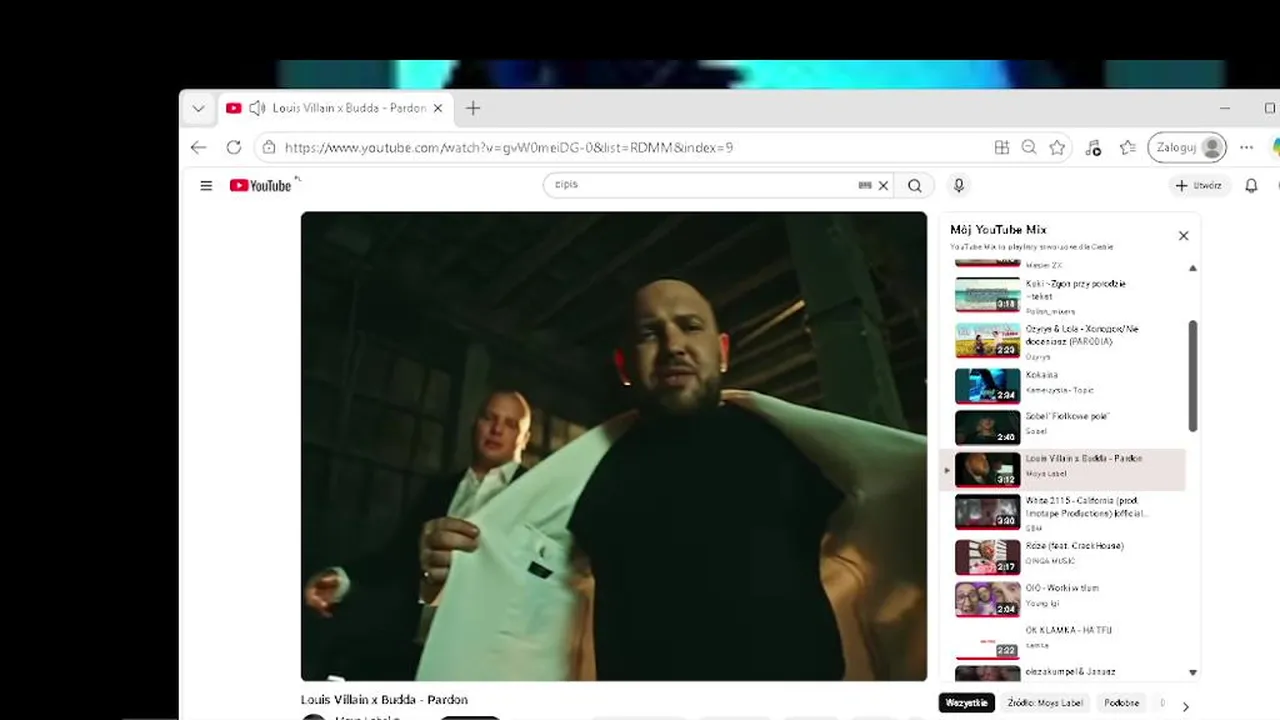Select current Louis Villain x Budda - Pardon entry
This screenshot has width=1280, height=720.
pos(1062,470)
